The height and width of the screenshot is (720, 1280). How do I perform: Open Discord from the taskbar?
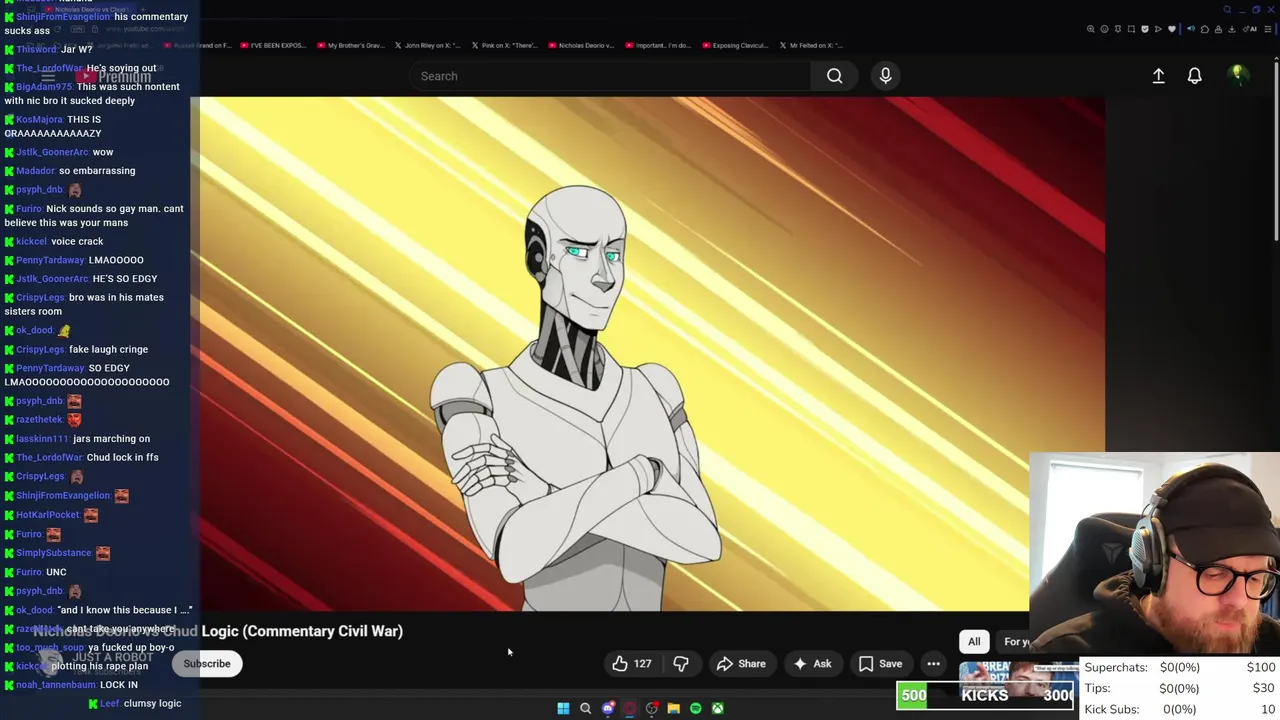608,708
